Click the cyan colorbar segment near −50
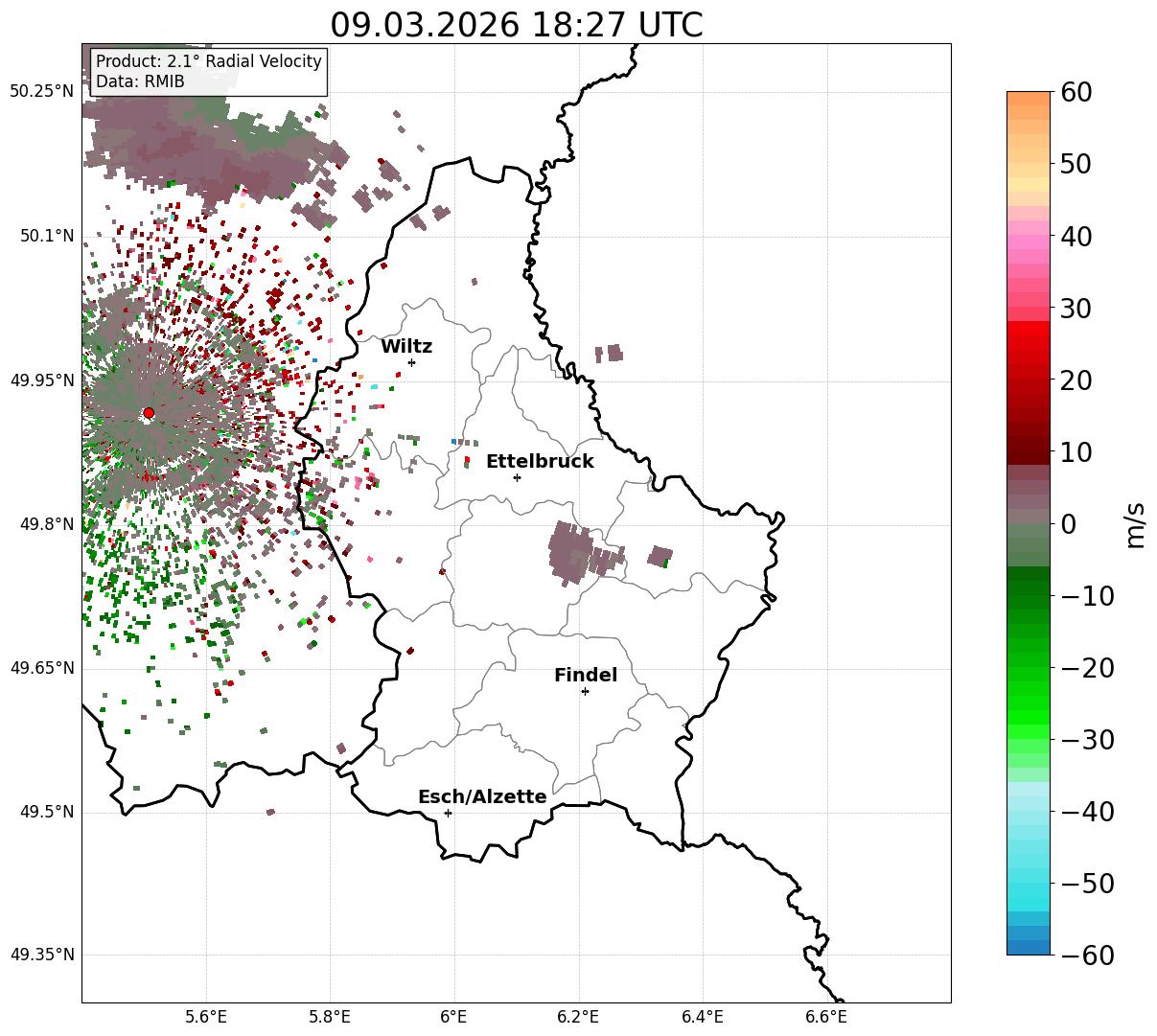 pyautogui.click(x=1029, y=889)
